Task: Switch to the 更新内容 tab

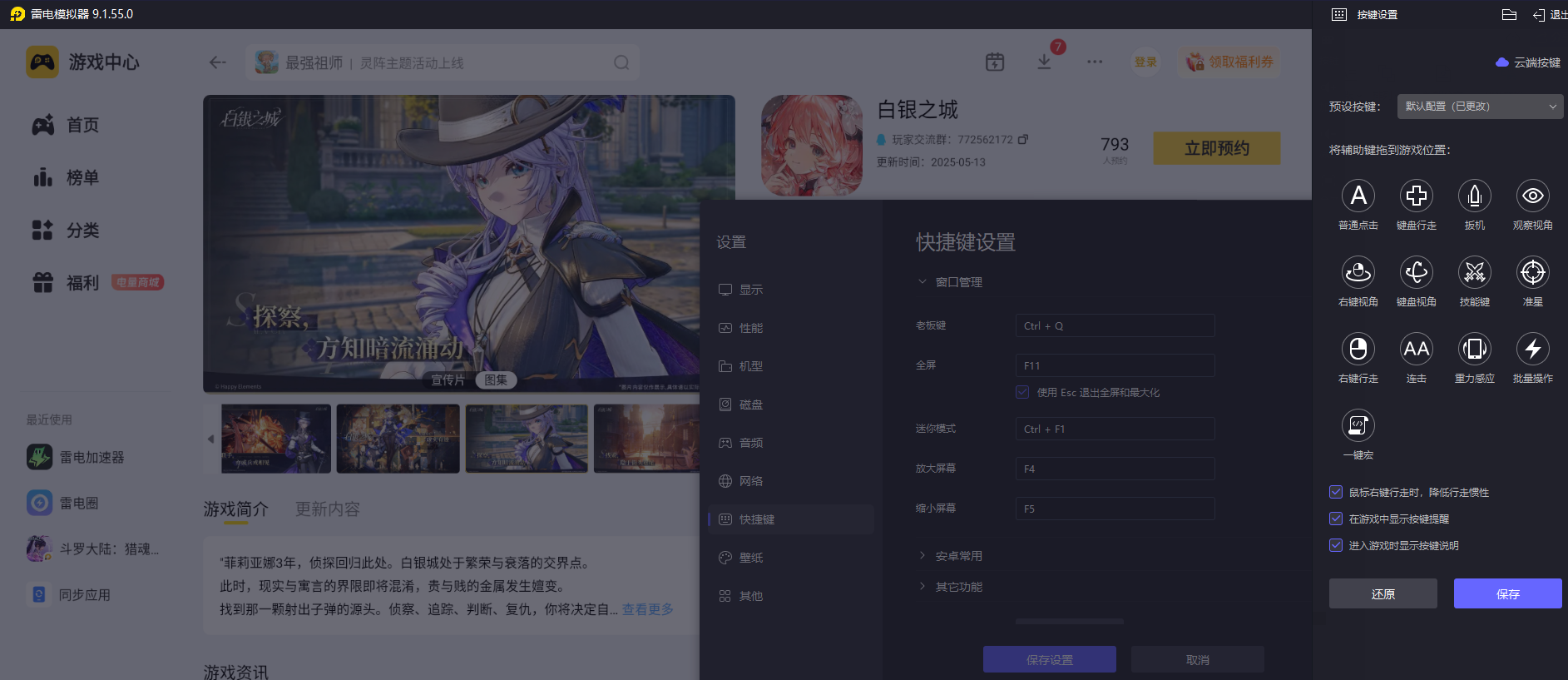Action: point(328,509)
